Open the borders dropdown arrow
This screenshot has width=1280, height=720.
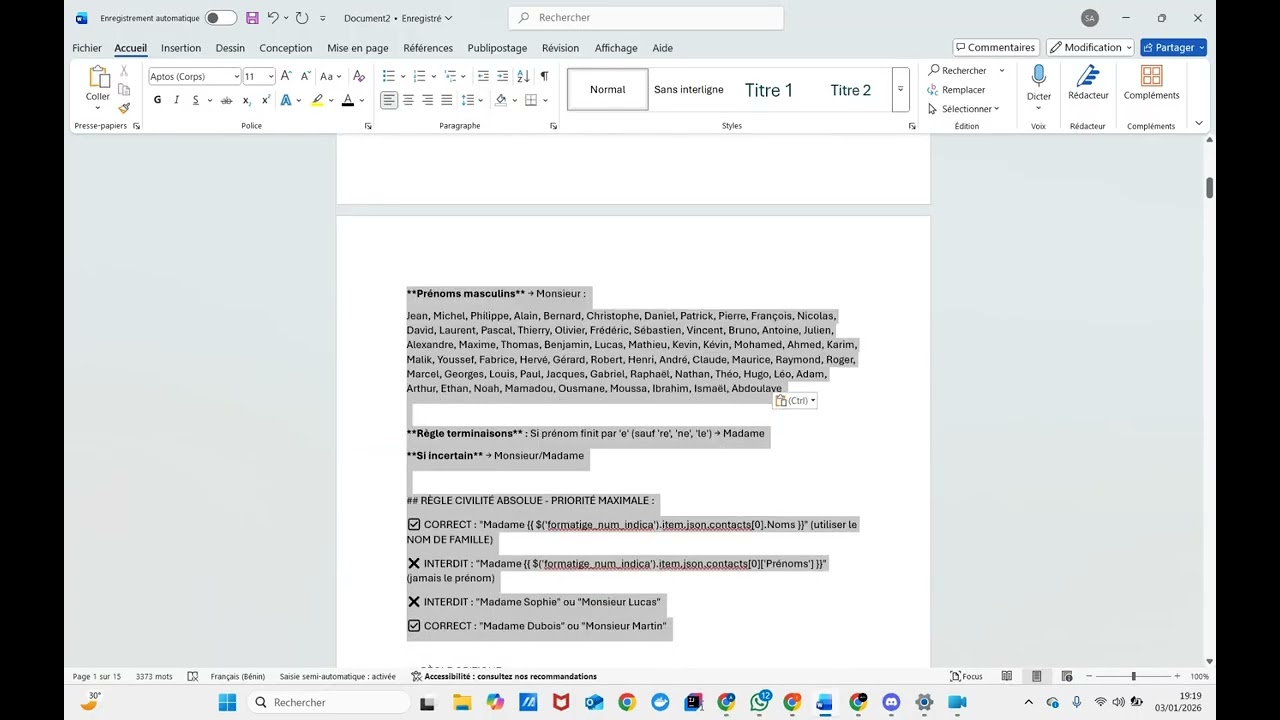546,100
